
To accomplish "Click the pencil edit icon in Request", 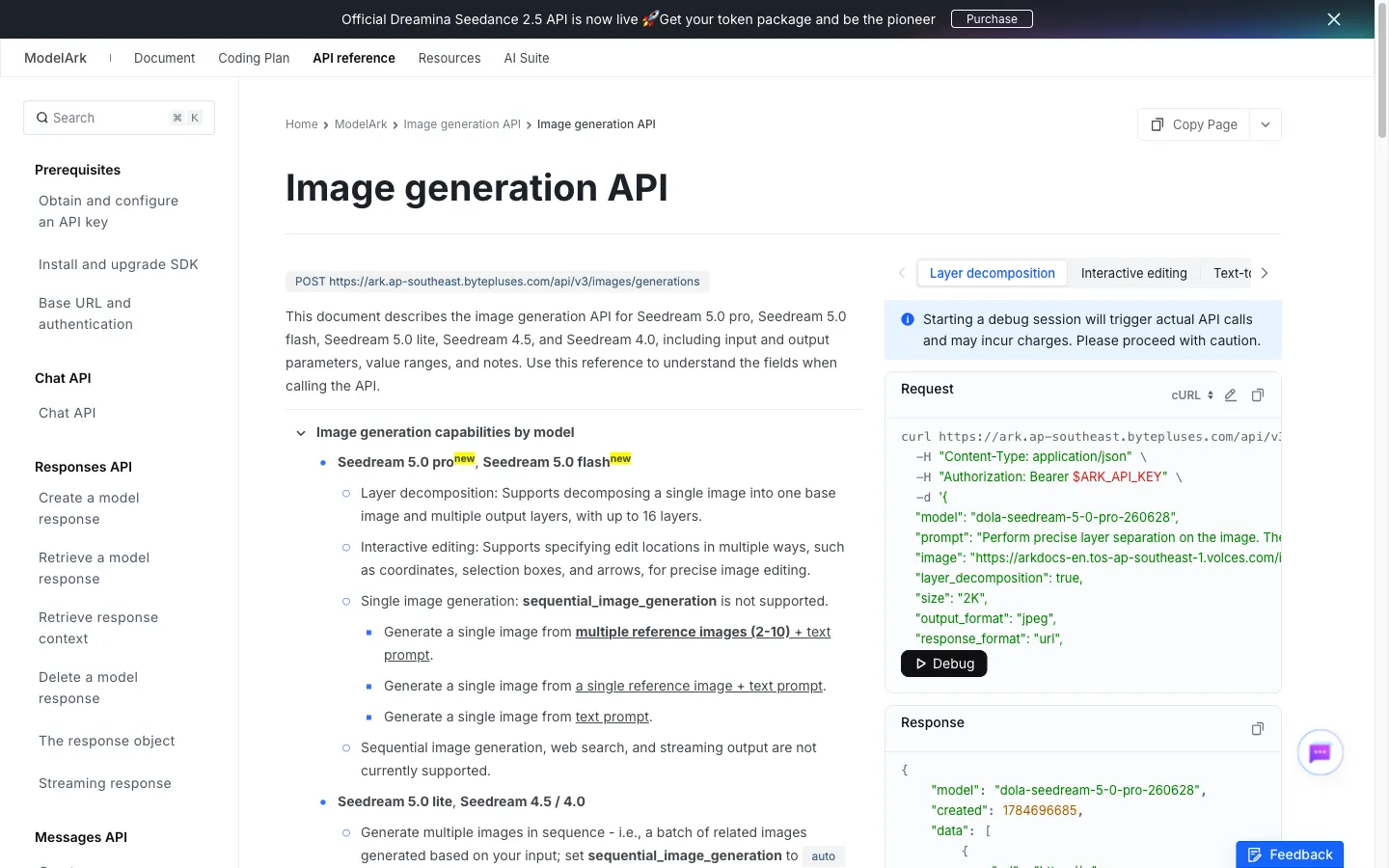I will [1231, 395].
